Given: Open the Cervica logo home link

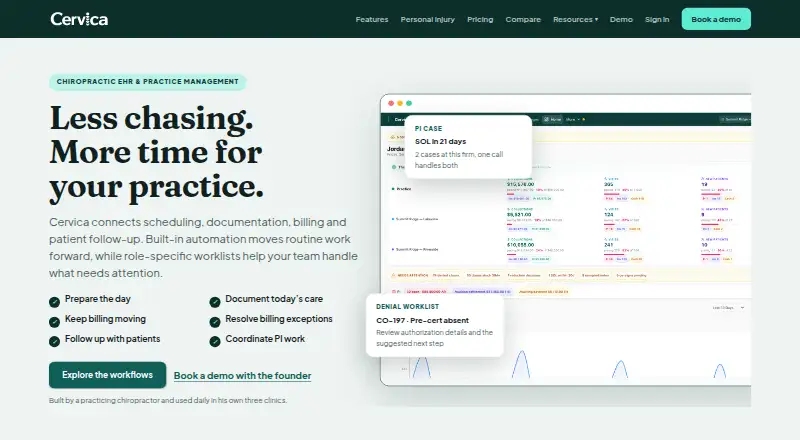Looking at the screenshot, I should pyautogui.click(x=79, y=19).
